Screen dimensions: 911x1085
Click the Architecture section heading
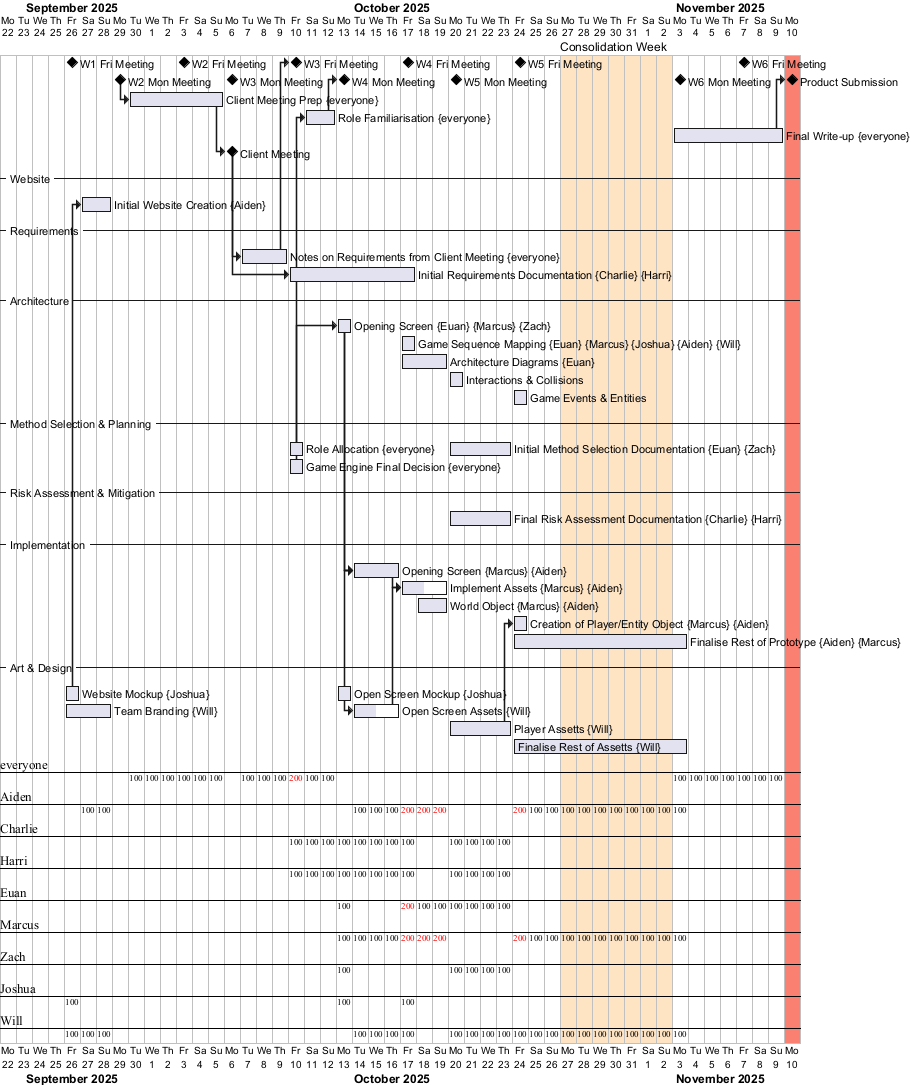coord(39,301)
